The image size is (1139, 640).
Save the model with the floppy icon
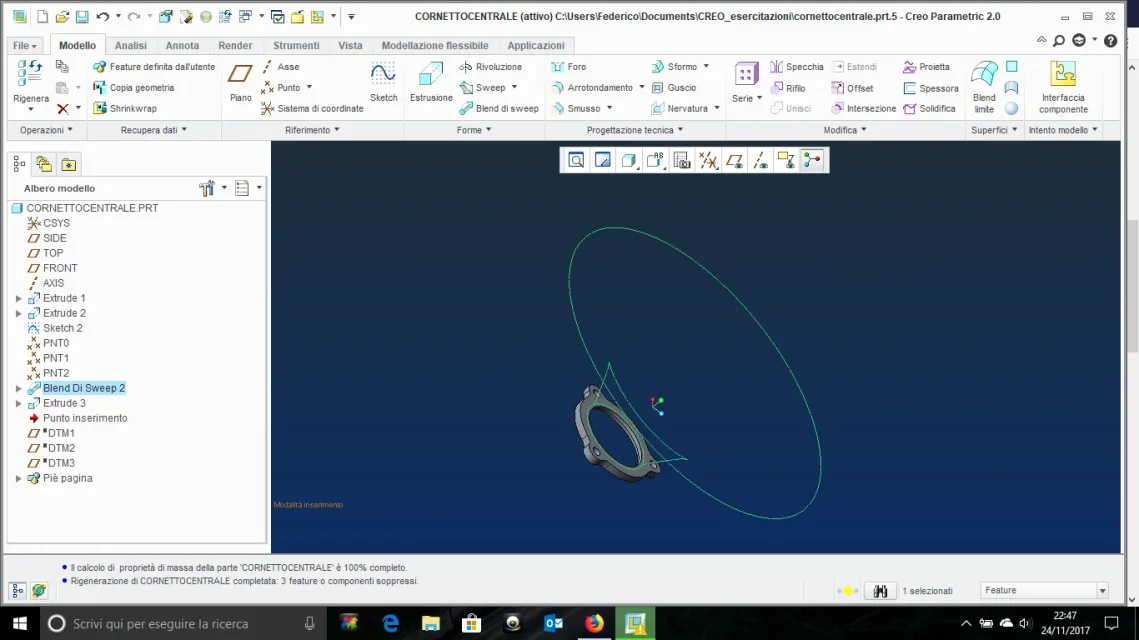coord(82,16)
